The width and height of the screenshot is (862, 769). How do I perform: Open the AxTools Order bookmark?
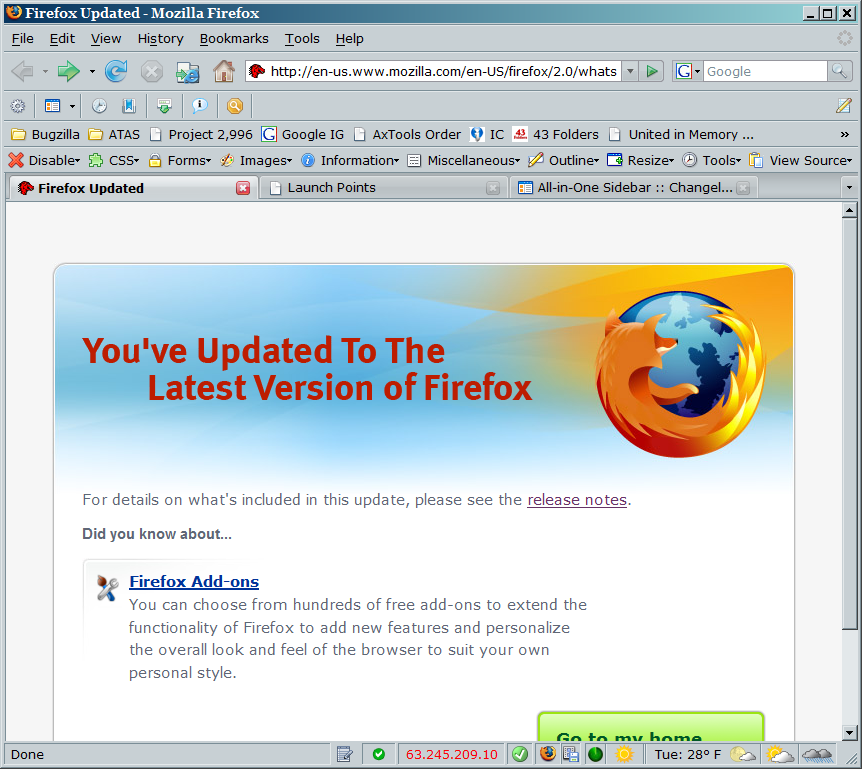[407, 135]
